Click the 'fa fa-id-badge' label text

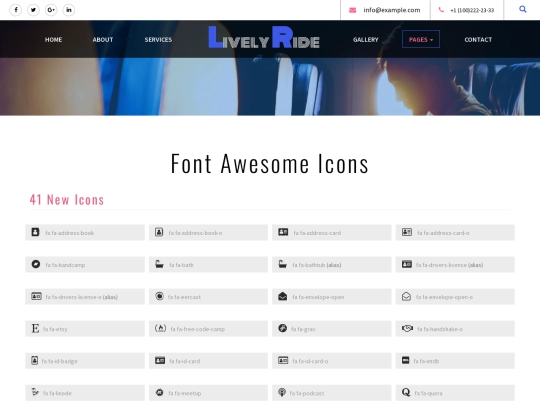59,361
